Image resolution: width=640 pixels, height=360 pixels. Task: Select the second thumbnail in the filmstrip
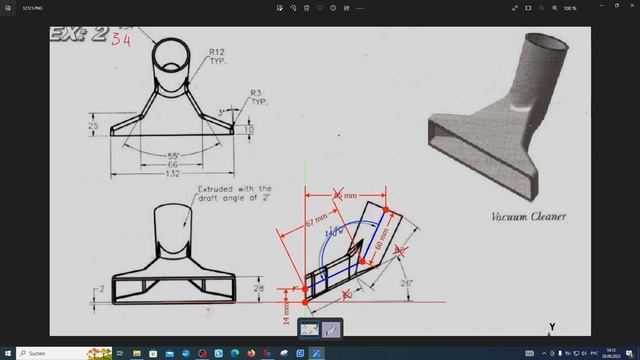(331, 329)
